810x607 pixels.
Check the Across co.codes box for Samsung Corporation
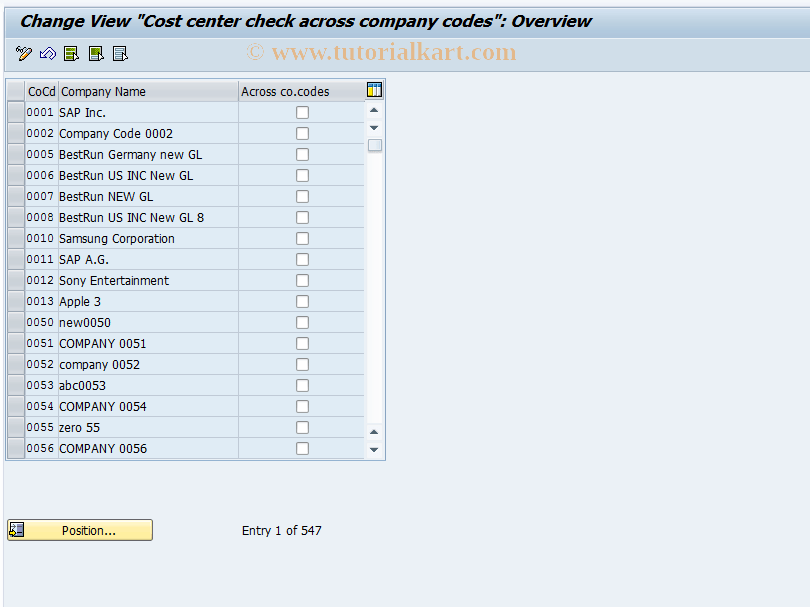click(302, 238)
